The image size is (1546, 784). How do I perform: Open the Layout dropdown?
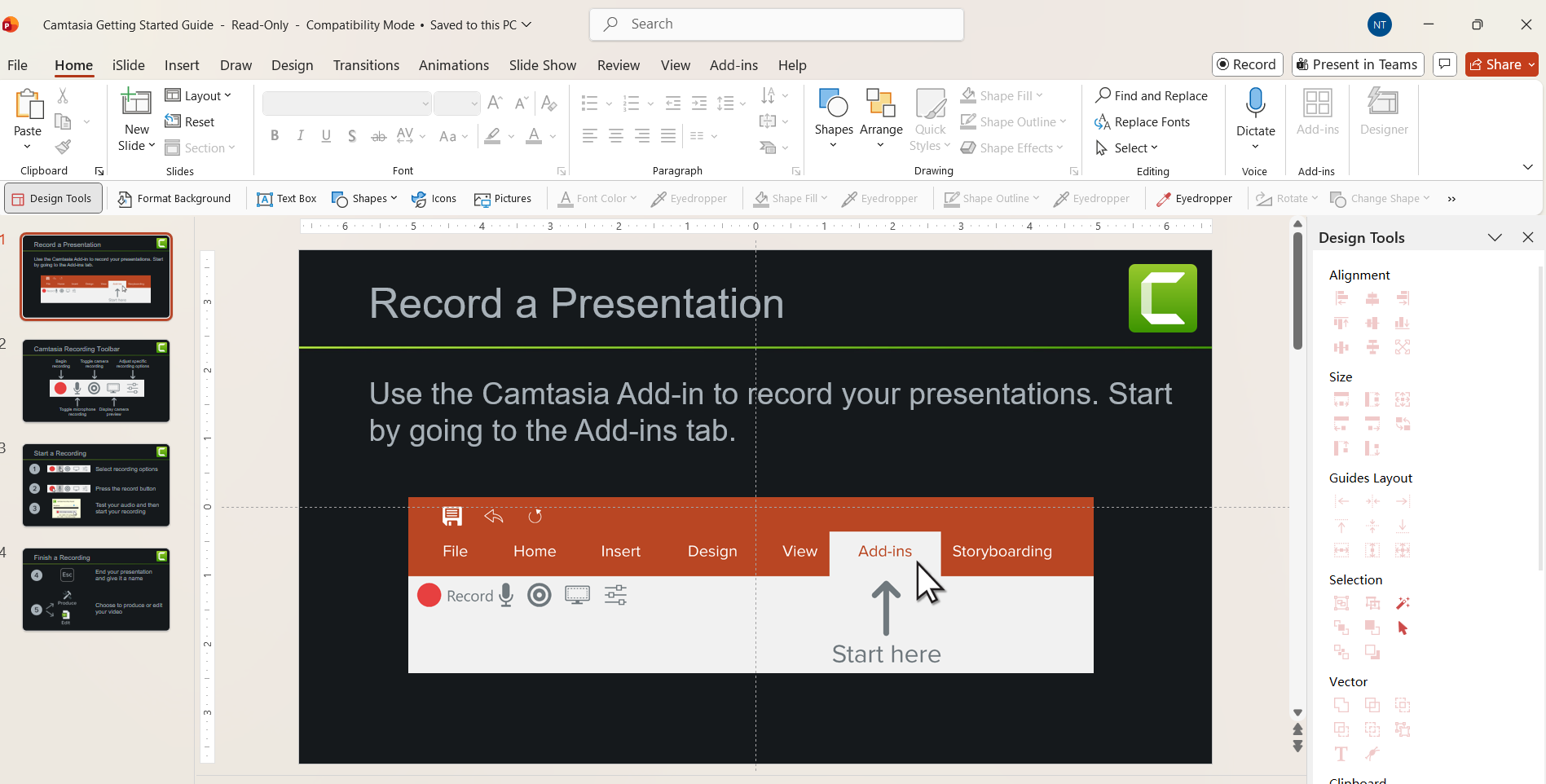point(198,96)
